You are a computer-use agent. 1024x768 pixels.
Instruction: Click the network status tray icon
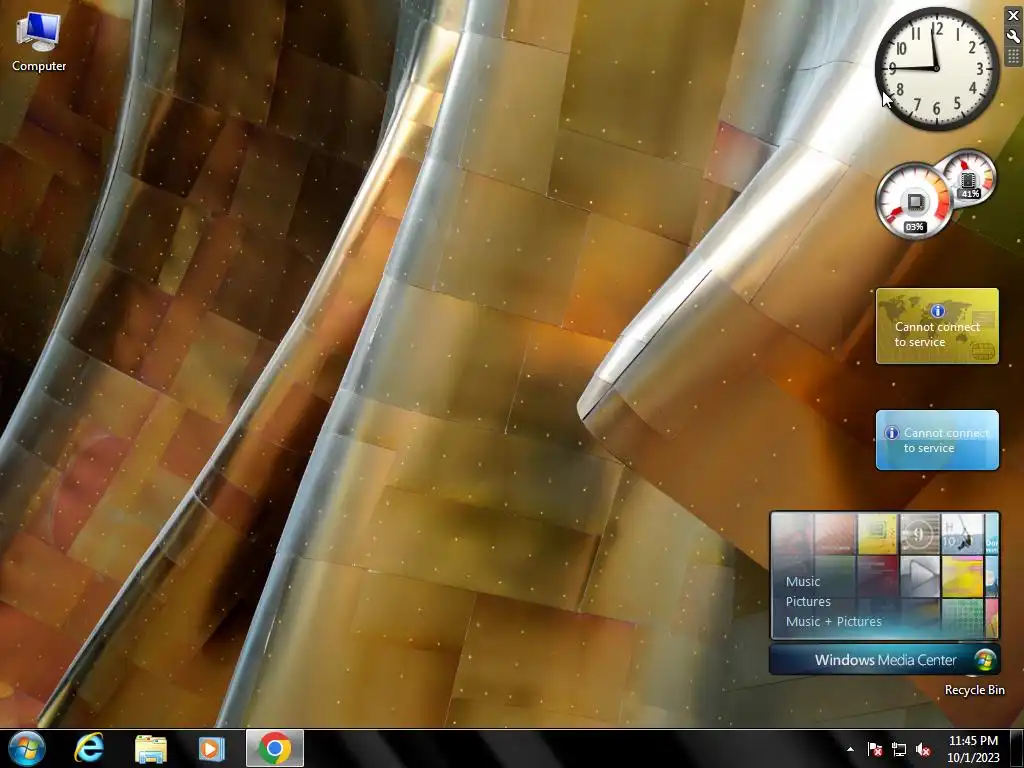tap(899, 749)
